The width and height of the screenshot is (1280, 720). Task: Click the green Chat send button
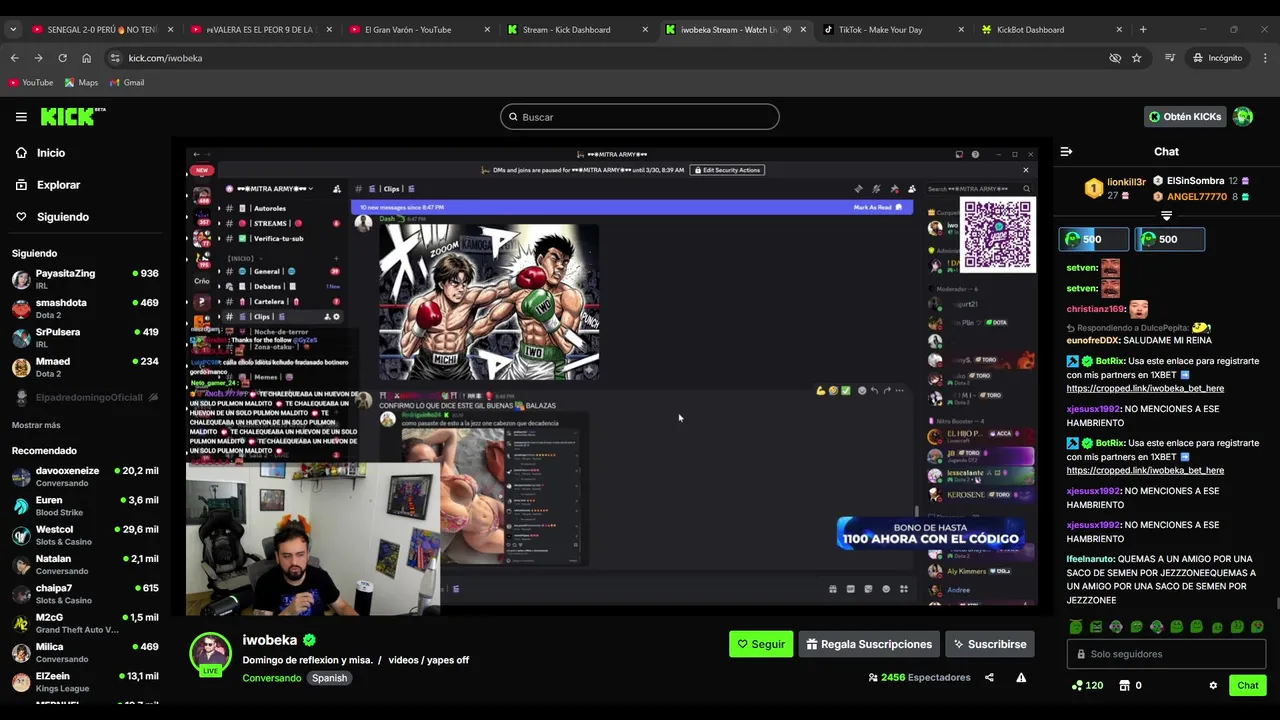(1248, 685)
